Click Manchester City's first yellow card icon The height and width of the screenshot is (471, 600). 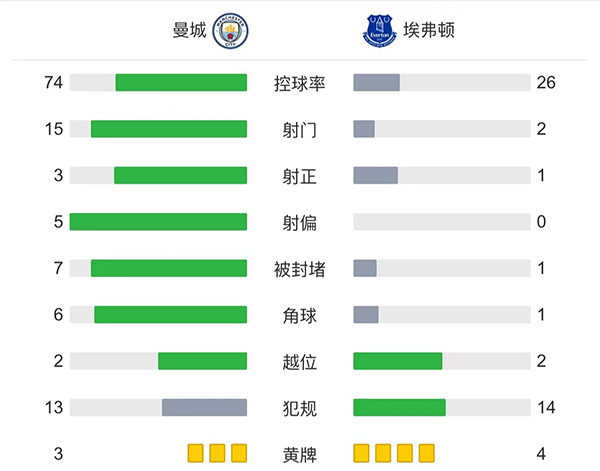tap(195, 453)
